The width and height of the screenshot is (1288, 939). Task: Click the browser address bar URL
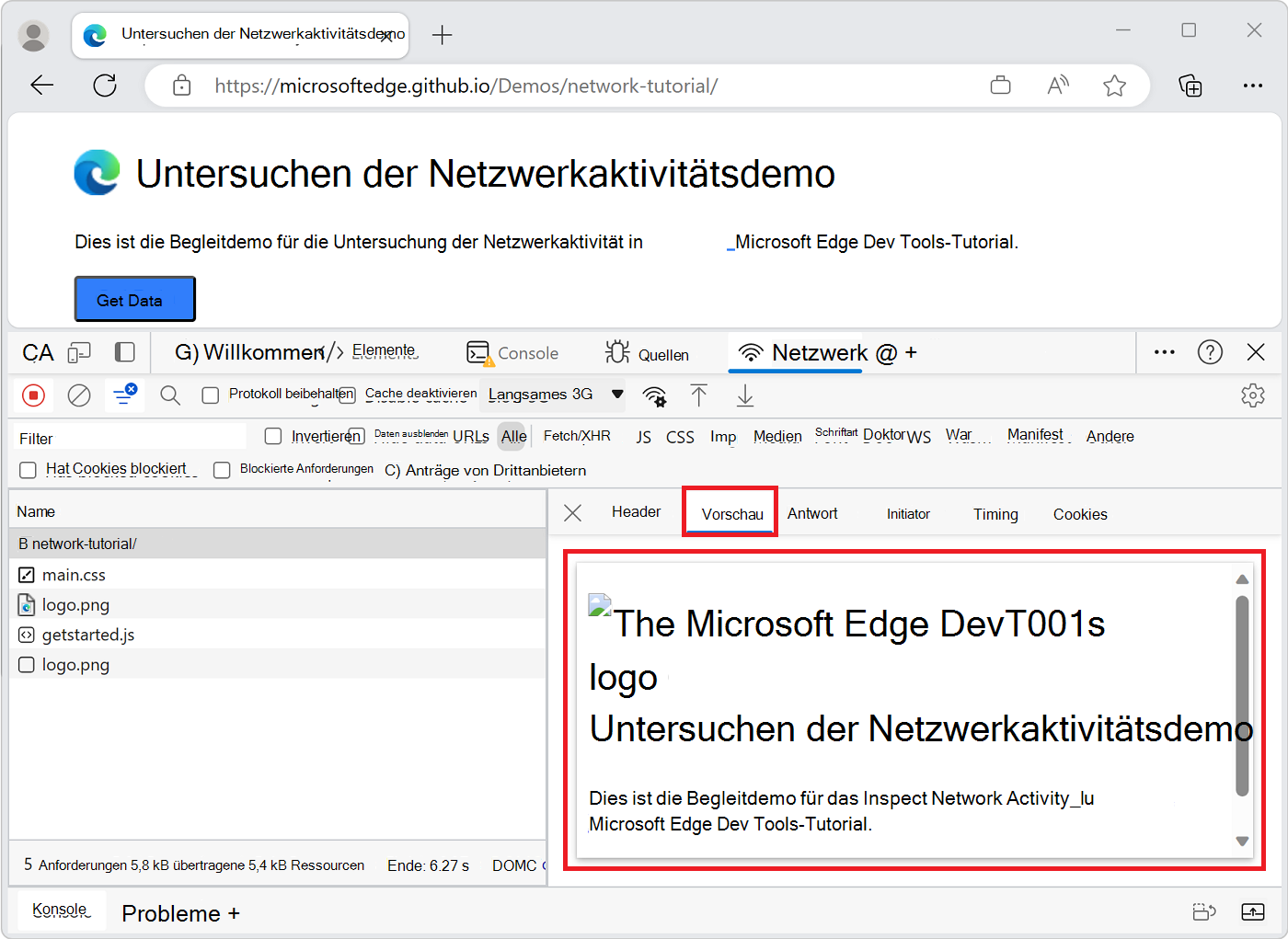coord(466,86)
